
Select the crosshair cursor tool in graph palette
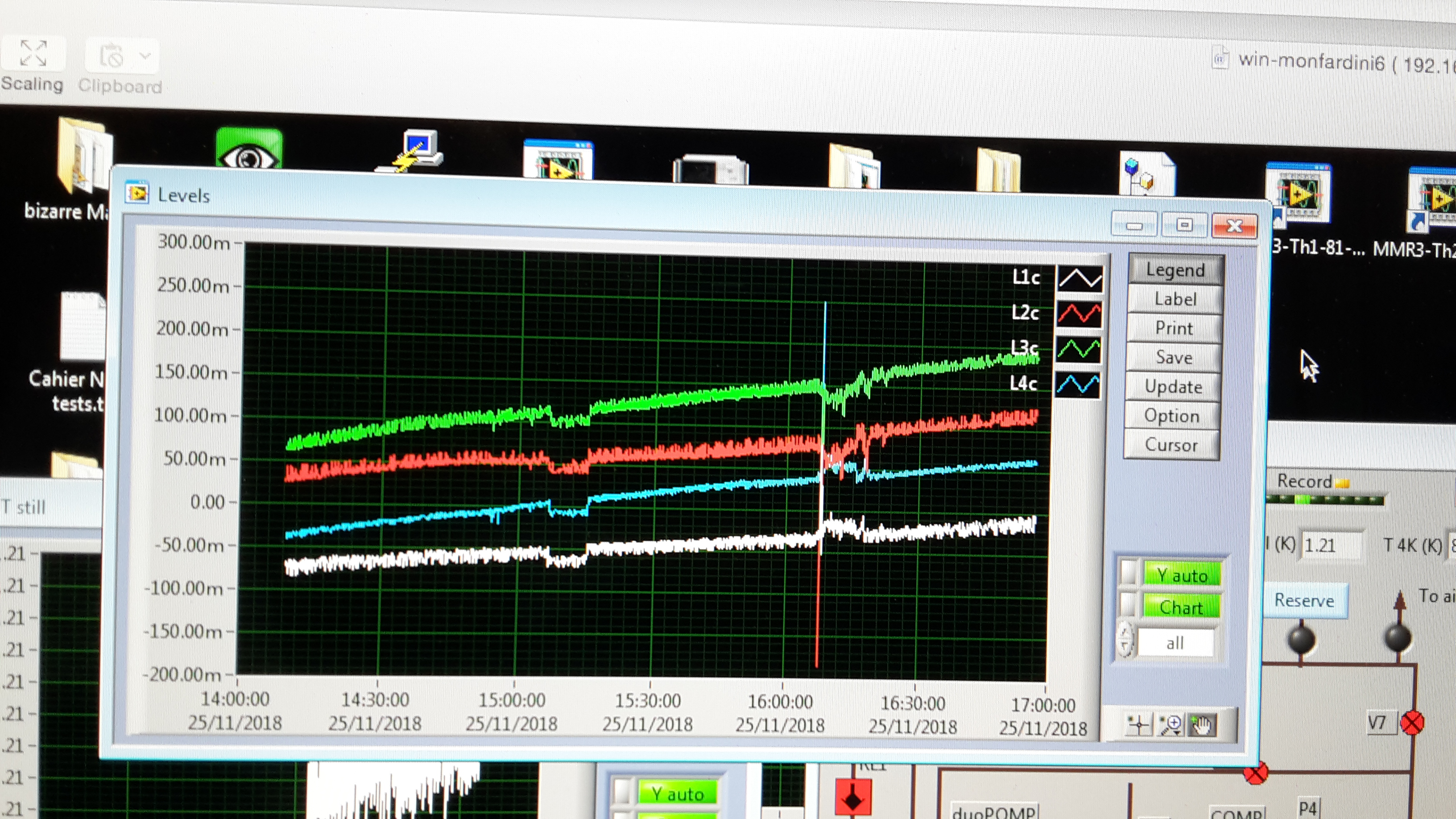(x=1138, y=725)
